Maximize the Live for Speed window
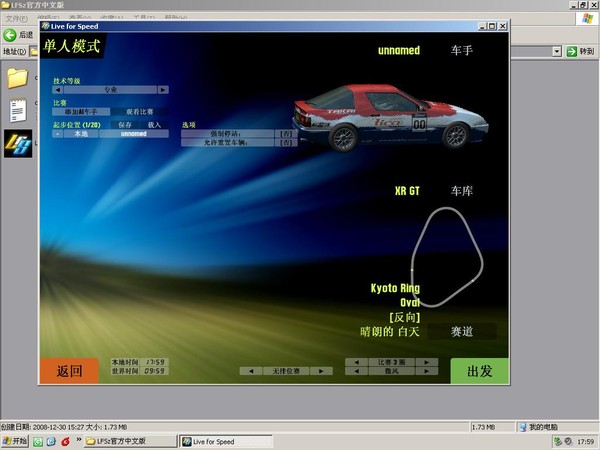This screenshot has width=600, height=450. point(492,26)
